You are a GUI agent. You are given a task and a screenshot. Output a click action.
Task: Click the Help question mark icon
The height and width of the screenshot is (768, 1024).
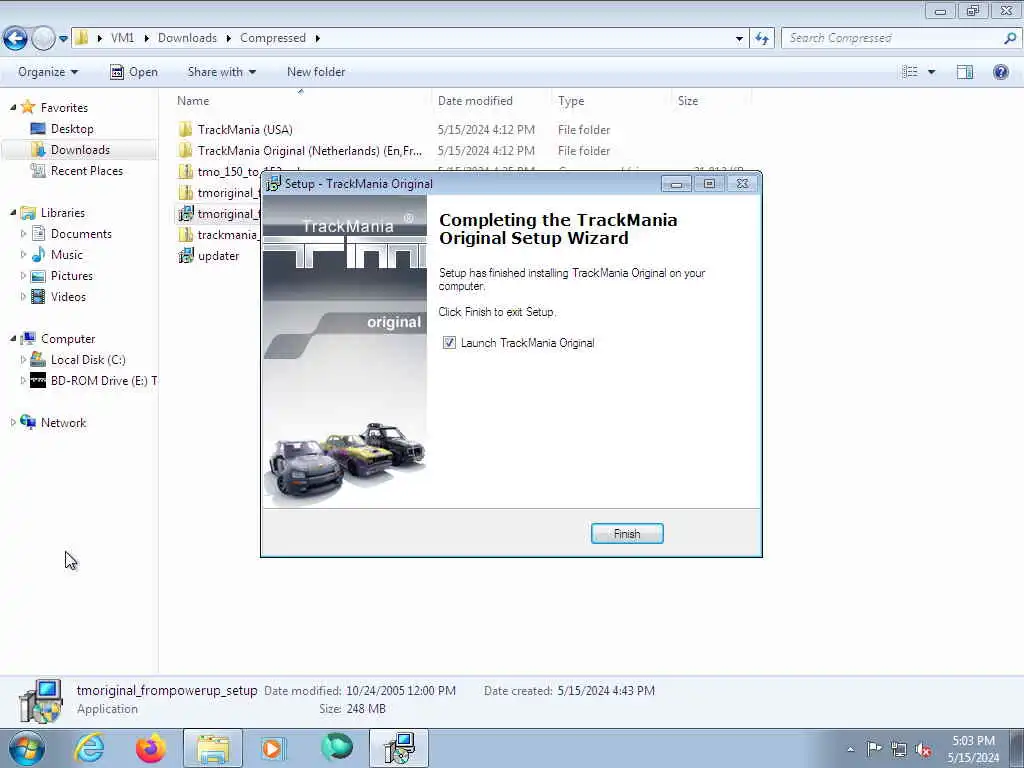[1000, 72]
